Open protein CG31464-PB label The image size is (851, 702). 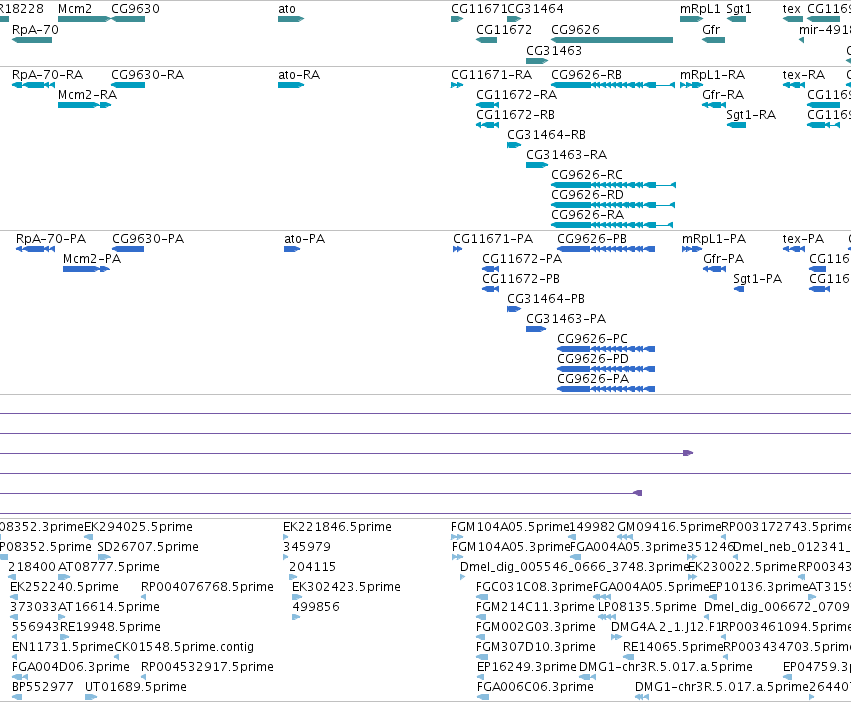(546, 299)
